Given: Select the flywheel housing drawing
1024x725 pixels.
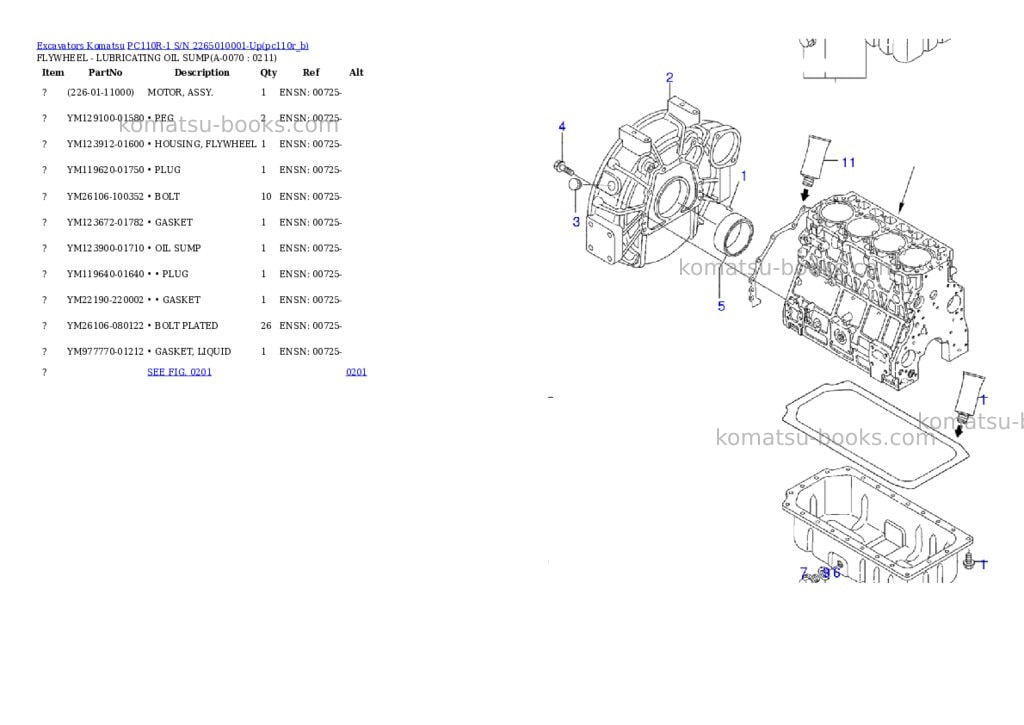Looking at the screenshot, I should 662,183.
